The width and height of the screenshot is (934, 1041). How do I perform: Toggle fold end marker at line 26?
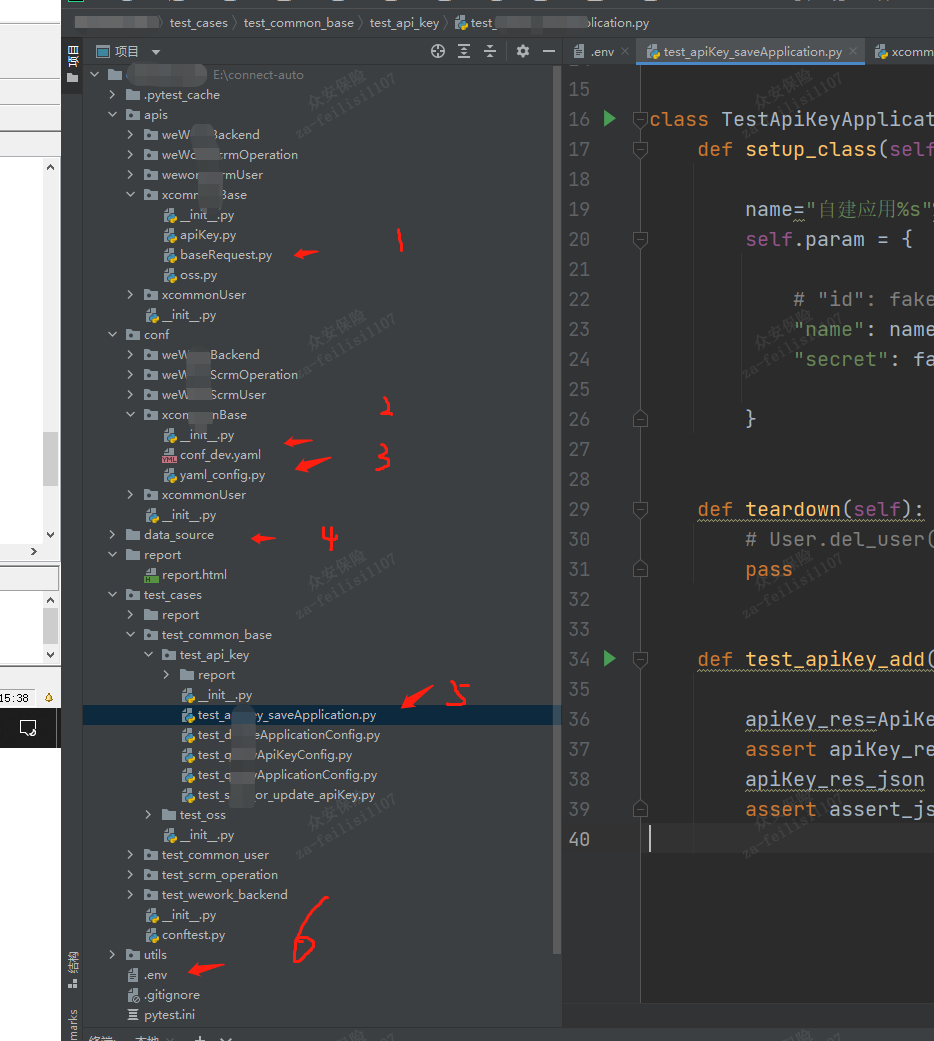(x=641, y=419)
